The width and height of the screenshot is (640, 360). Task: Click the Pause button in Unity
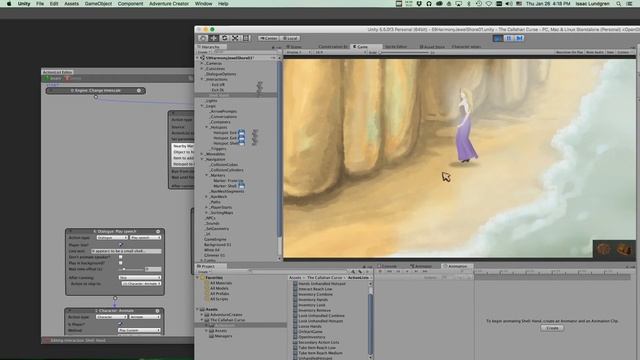[x=509, y=38]
